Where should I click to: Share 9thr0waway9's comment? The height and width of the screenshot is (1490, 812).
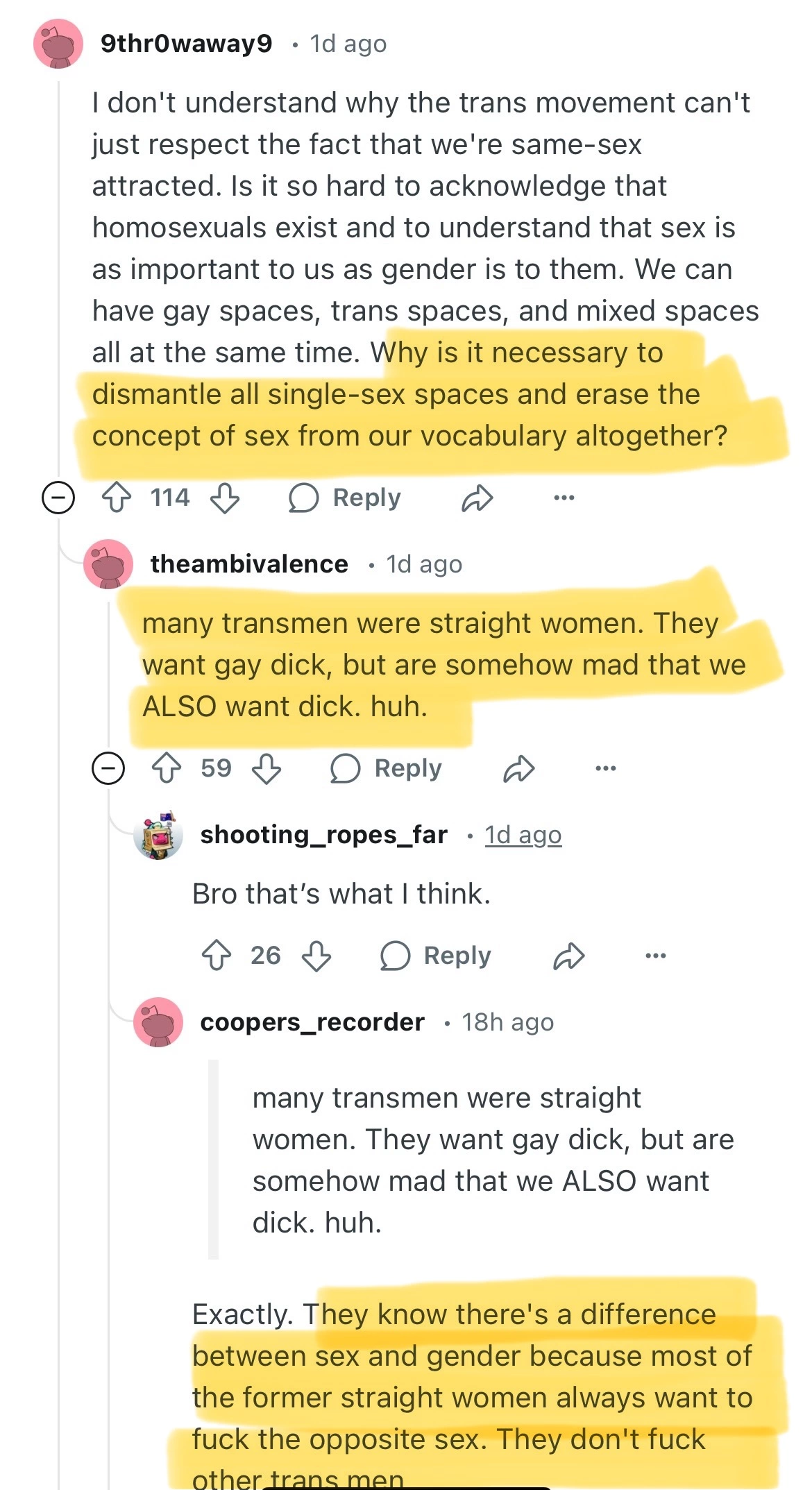(x=477, y=498)
